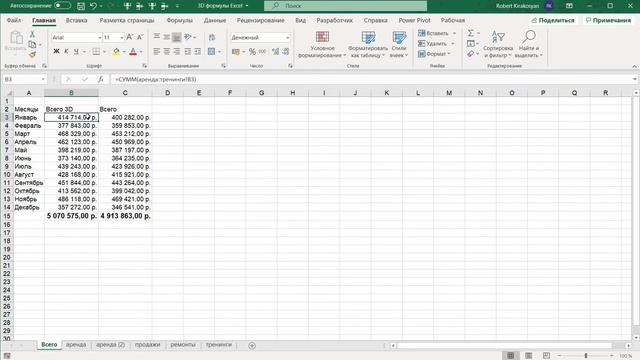Open font color dropdown arrow
This screenshot has width=640, height=360.
coord(141,52)
